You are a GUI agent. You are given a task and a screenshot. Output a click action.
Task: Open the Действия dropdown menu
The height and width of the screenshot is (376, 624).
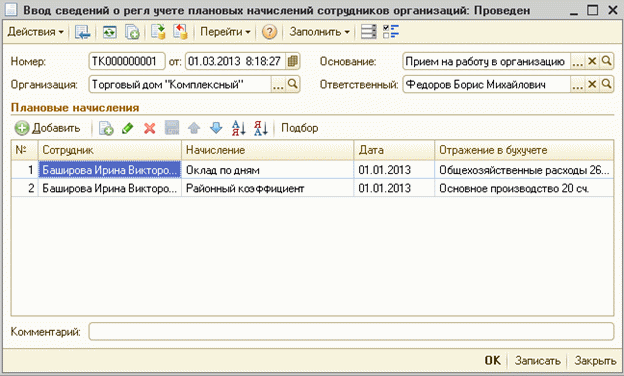(35, 32)
